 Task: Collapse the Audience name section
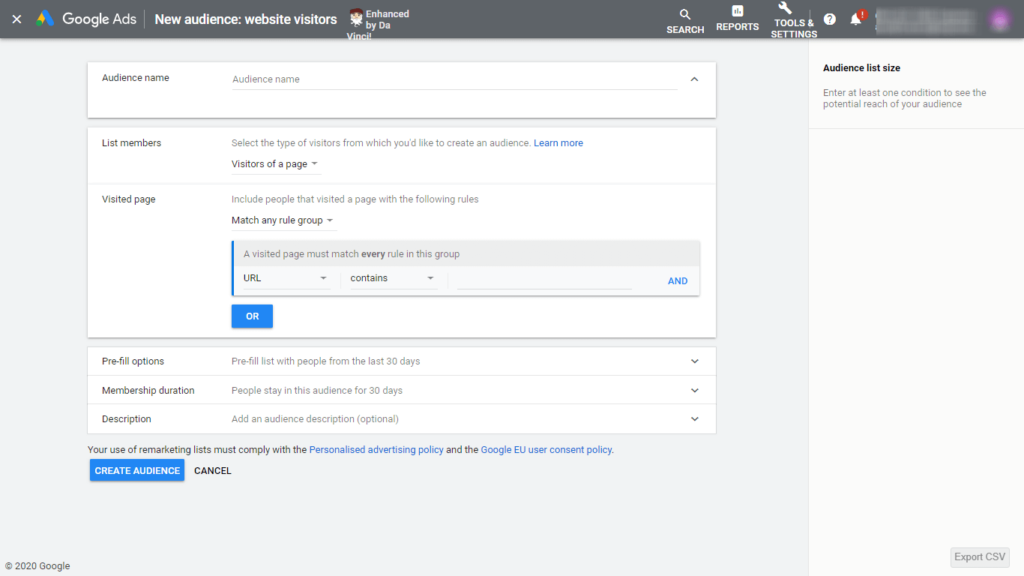point(694,79)
